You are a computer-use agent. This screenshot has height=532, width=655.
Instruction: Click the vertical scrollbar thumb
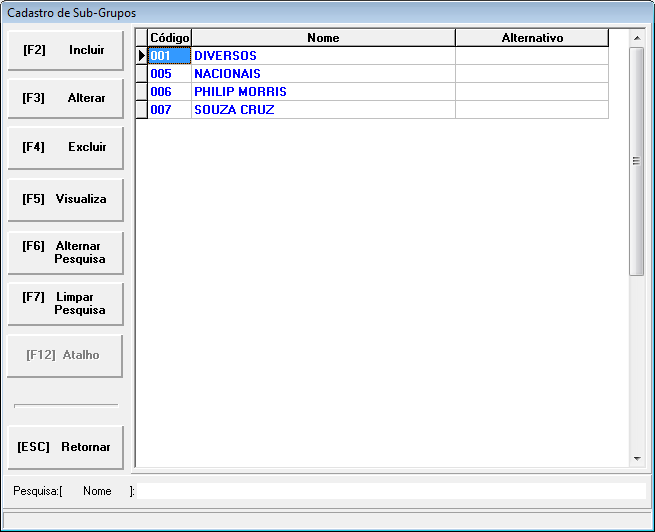click(x=637, y=160)
